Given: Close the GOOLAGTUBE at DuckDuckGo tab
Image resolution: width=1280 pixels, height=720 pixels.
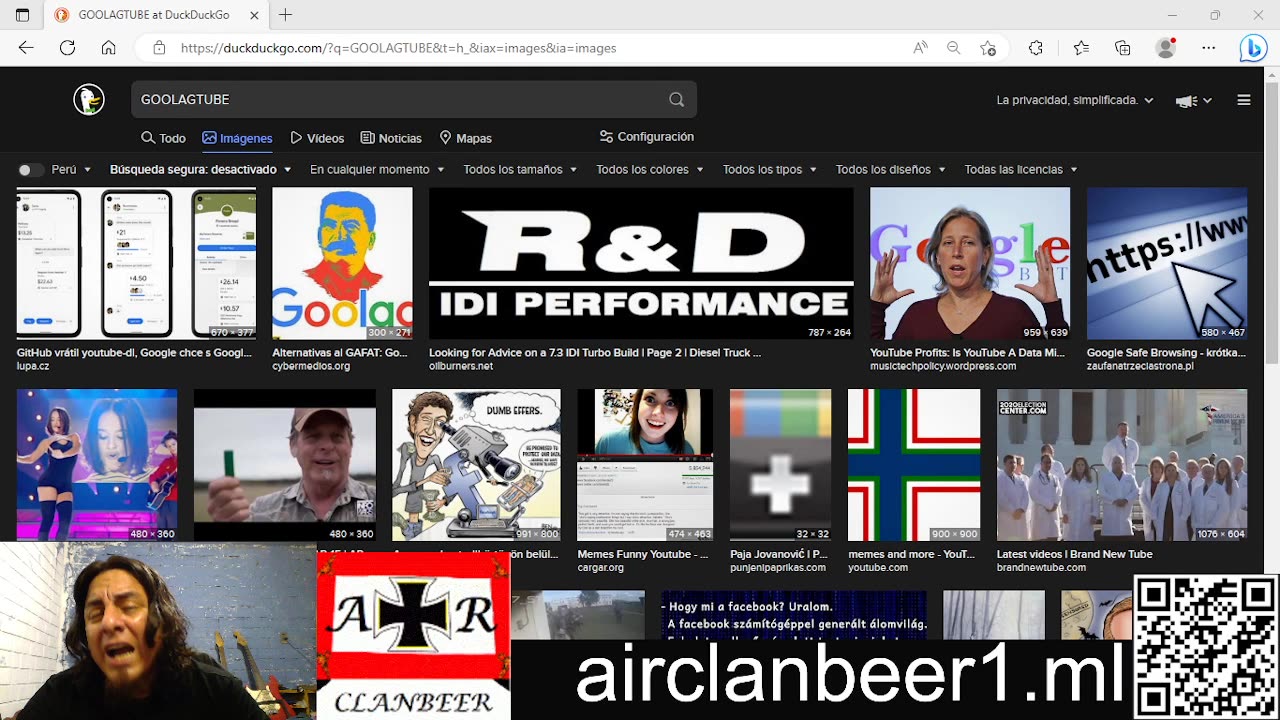Looking at the screenshot, I should (254, 15).
